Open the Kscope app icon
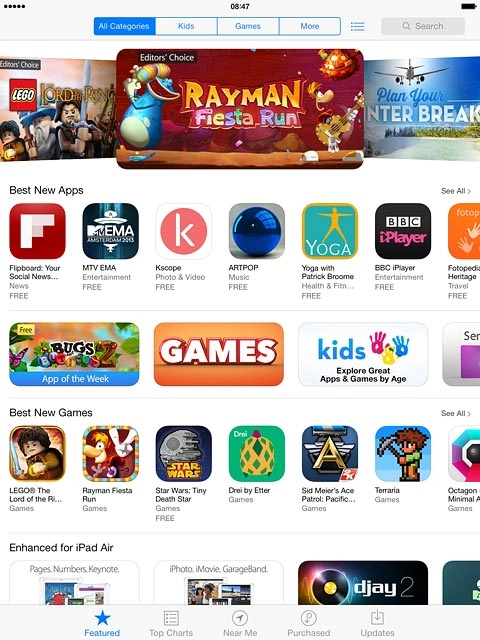Image resolution: width=480 pixels, height=640 pixels. 183,231
